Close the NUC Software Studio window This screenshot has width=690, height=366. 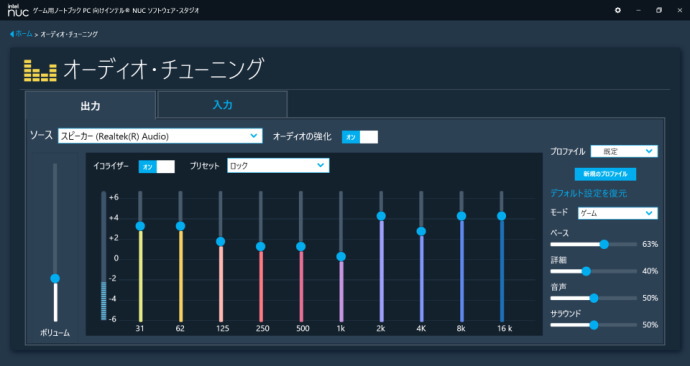(x=679, y=10)
